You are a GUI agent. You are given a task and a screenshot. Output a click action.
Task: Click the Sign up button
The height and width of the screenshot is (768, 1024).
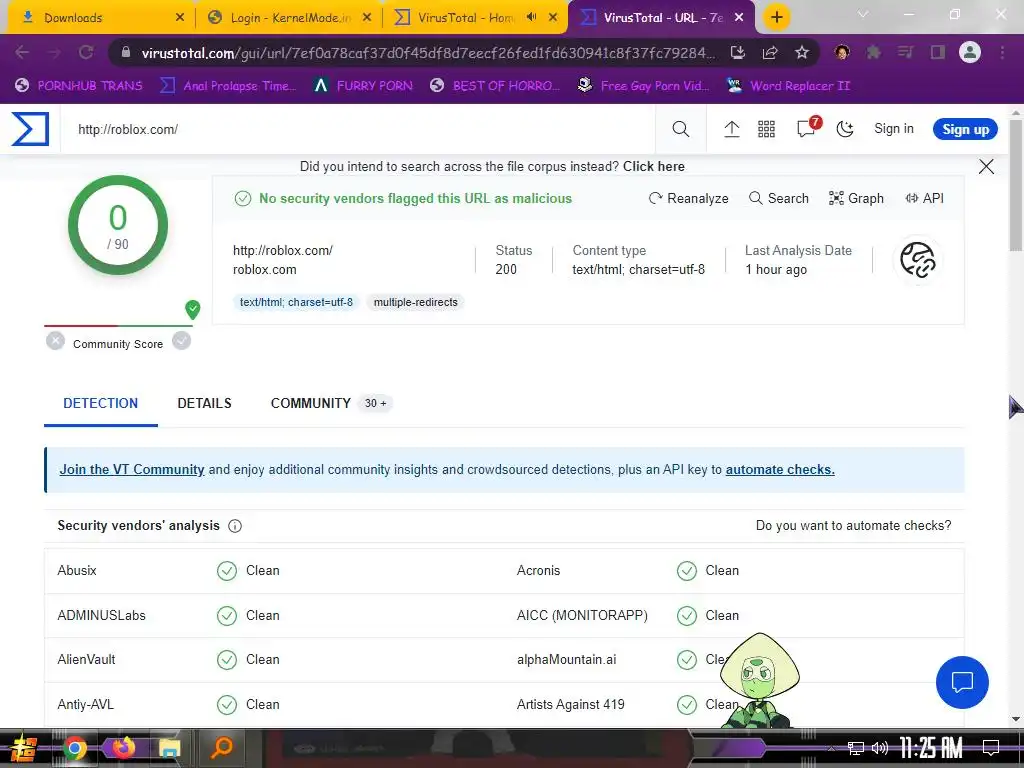pyautogui.click(x=965, y=129)
